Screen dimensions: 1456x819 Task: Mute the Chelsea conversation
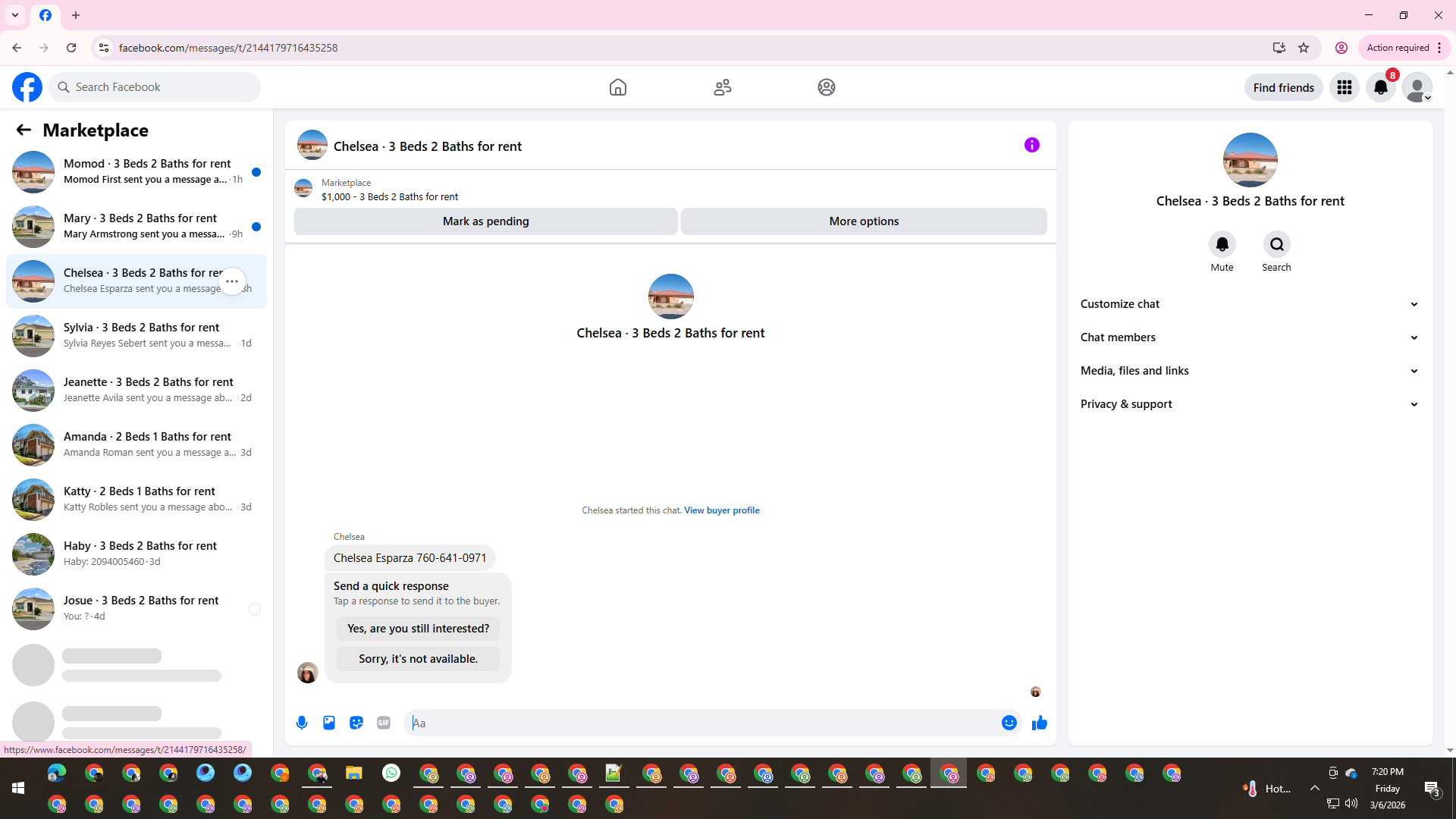[x=1222, y=245]
